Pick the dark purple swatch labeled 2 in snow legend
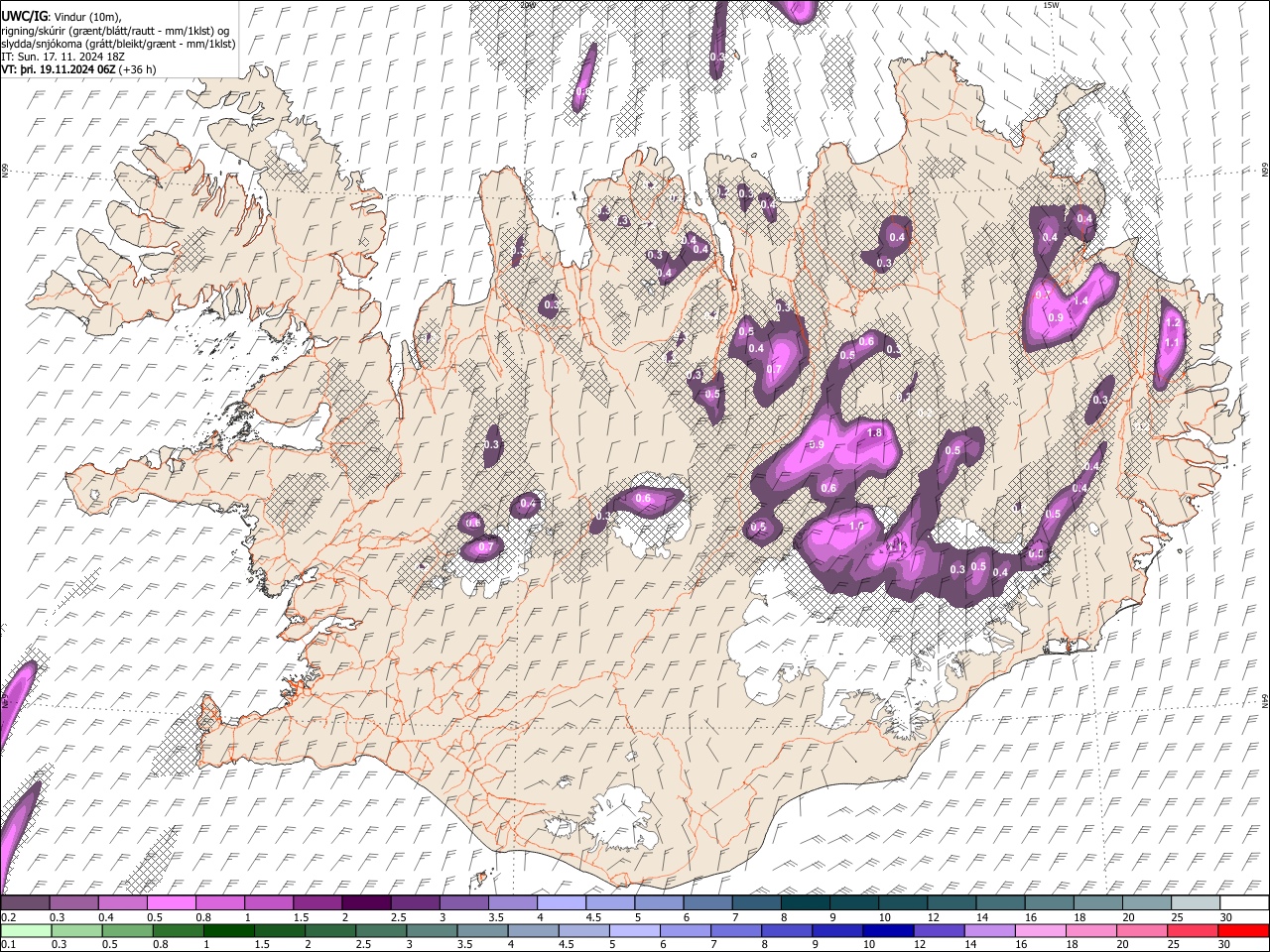The height and width of the screenshot is (952, 1270). (x=365, y=903)
